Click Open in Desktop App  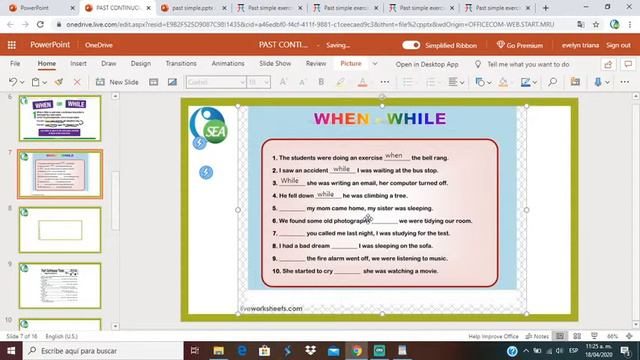click(427, 64)
